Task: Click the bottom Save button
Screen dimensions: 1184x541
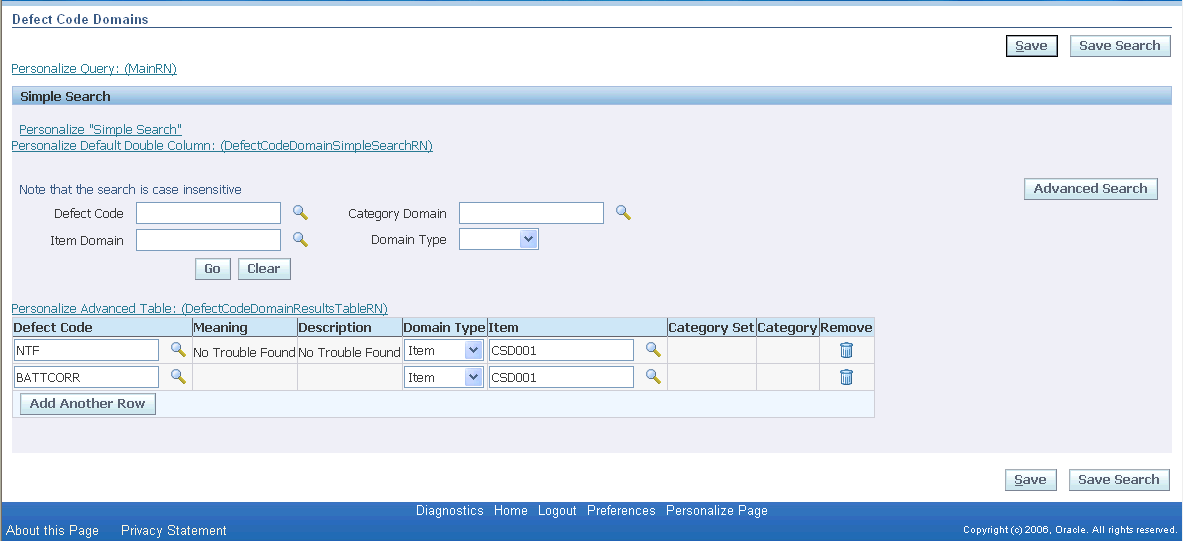Action: pos(1030,479)
